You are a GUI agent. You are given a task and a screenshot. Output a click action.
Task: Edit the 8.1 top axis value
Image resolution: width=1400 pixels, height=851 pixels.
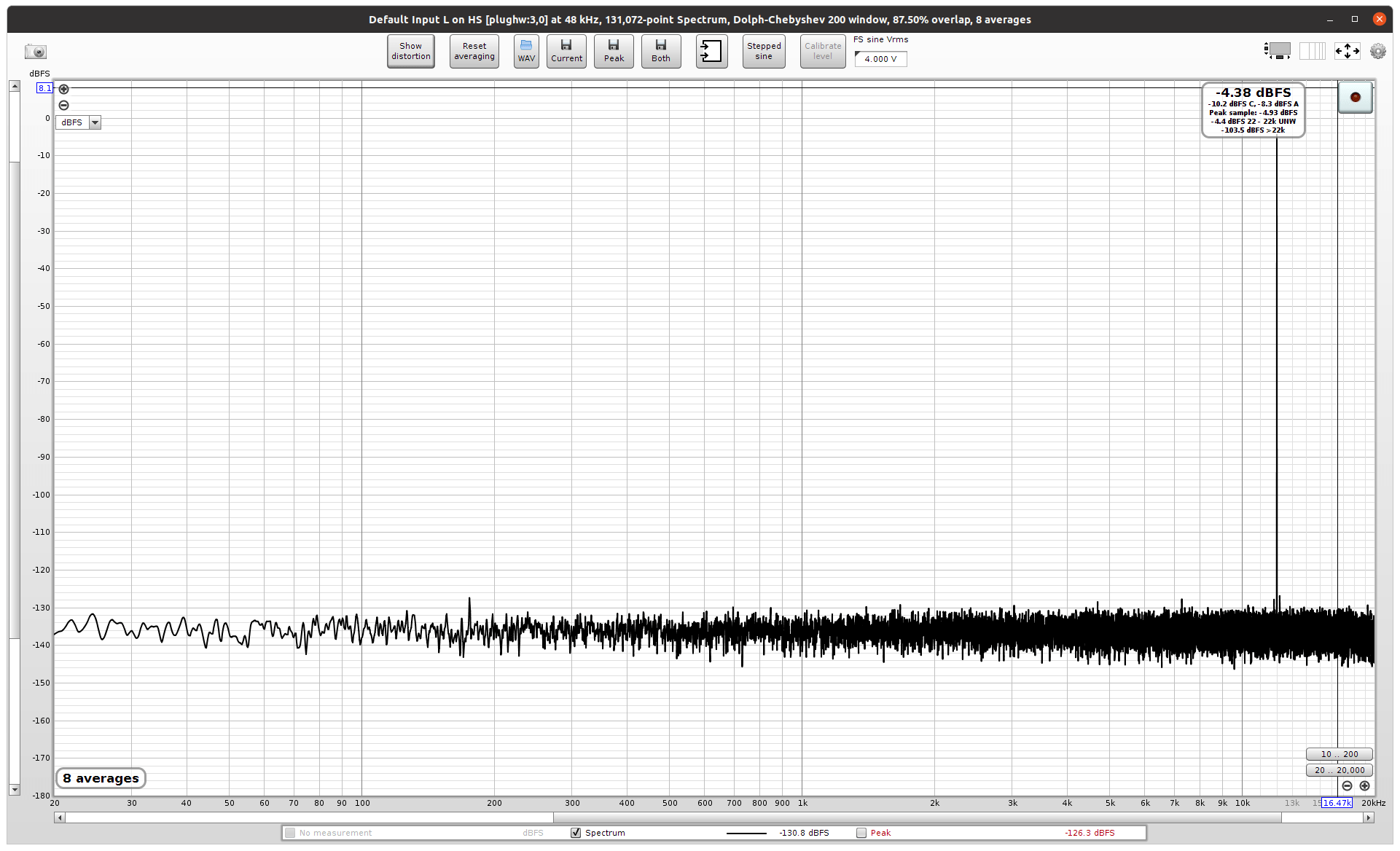(44, 88)
